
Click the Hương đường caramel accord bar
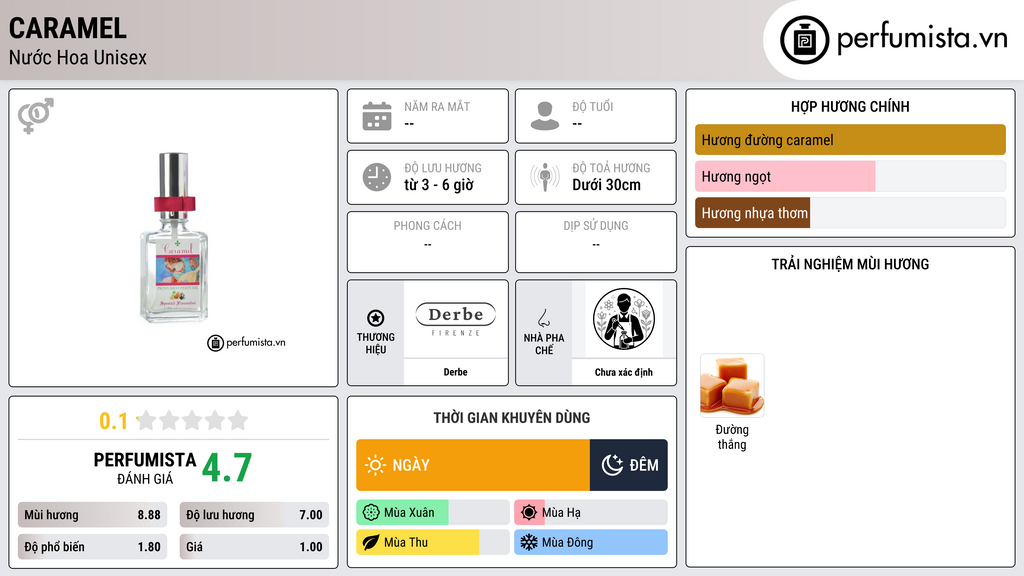click(850, 140)
